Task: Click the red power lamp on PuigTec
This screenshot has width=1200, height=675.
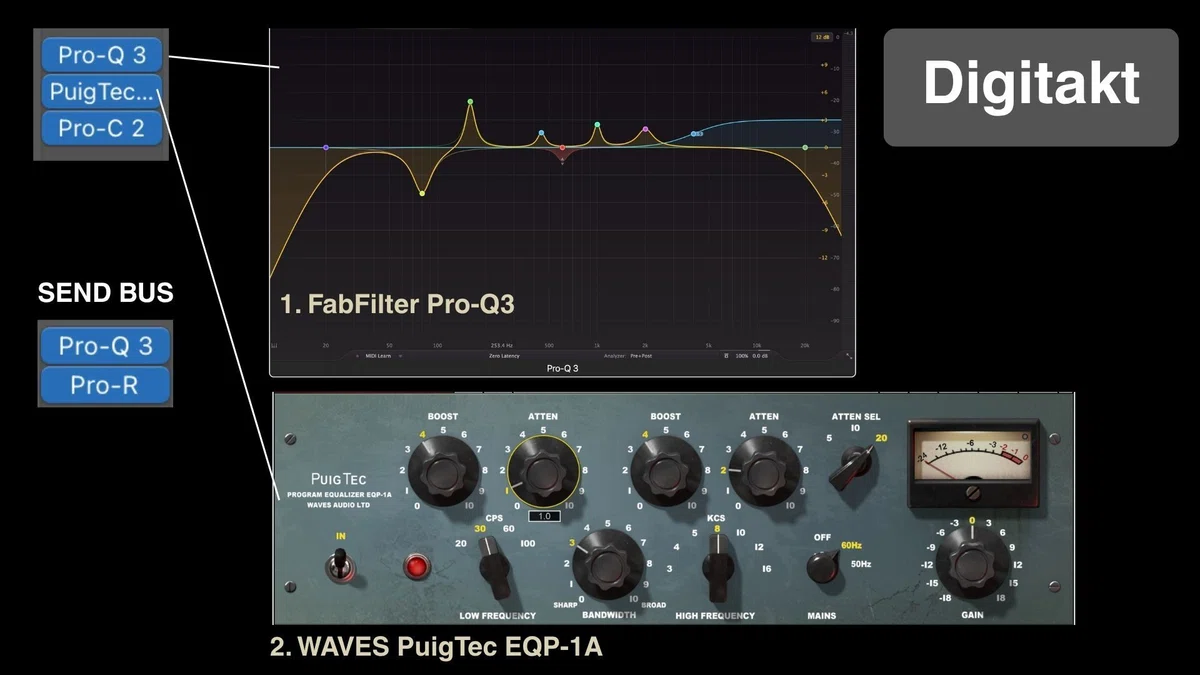Action: pos(415,568)
